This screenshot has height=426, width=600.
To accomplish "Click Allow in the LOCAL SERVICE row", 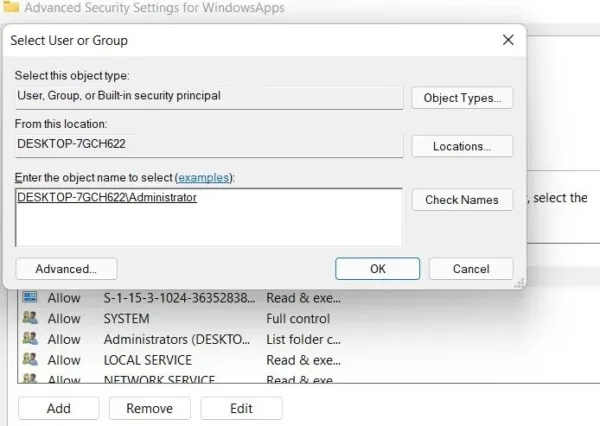I will point(64,360).
